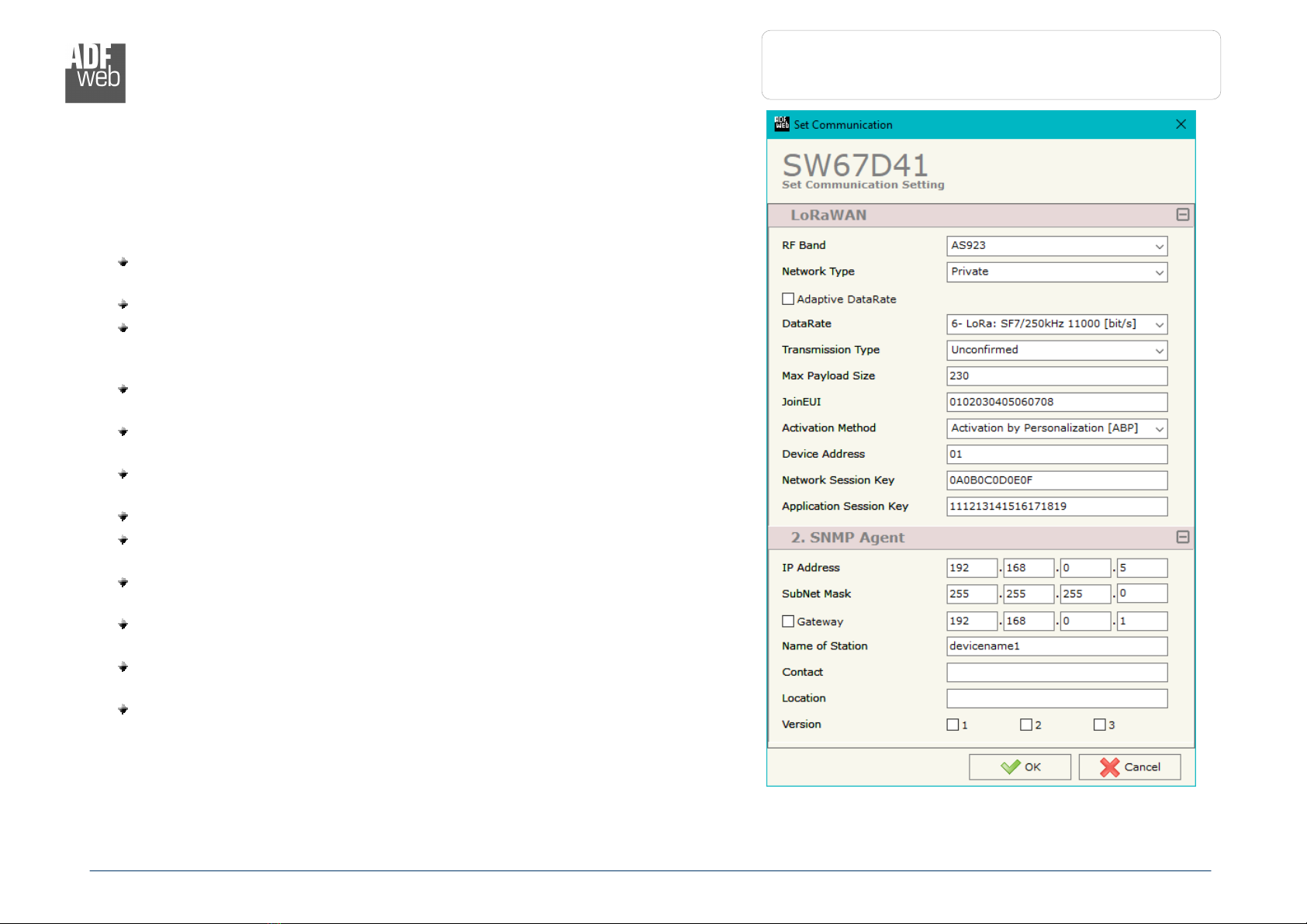Enable the Adaptive DataRate checkbox
This screenshot has height=924, width=1307.
pos(788,299)
